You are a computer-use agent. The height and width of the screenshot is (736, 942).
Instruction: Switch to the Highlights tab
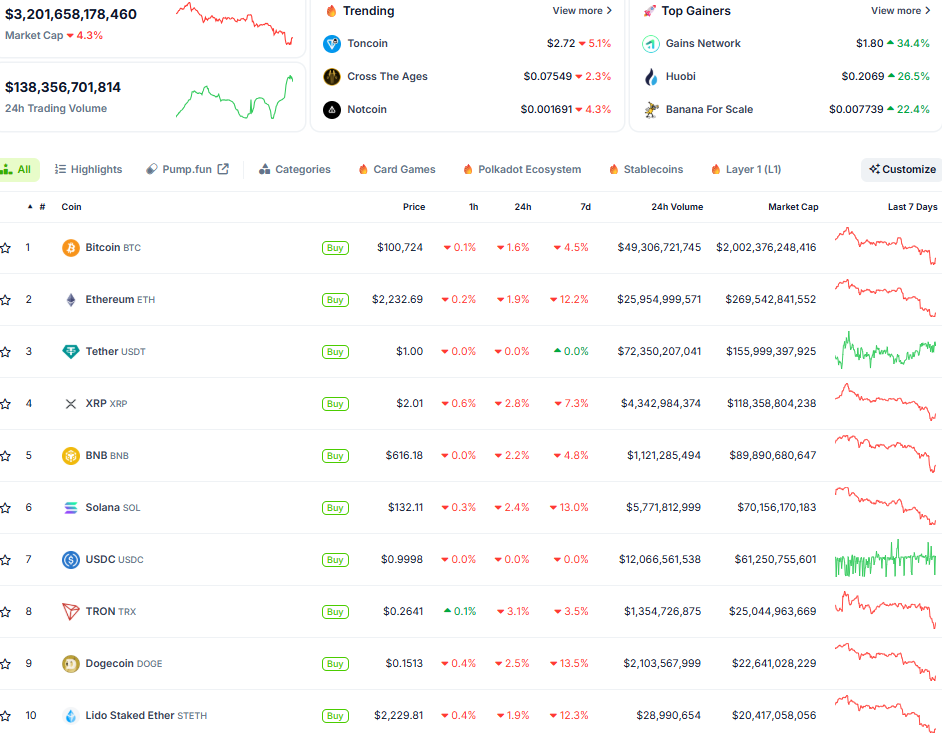click(x=88, y=169)
